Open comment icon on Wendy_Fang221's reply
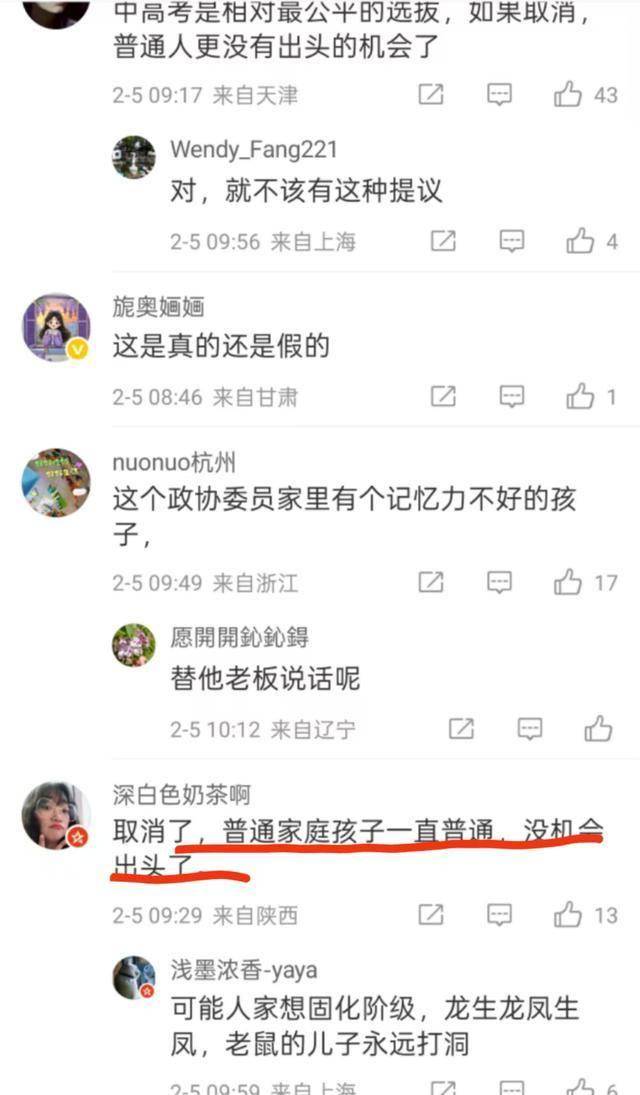 (512, 242)
